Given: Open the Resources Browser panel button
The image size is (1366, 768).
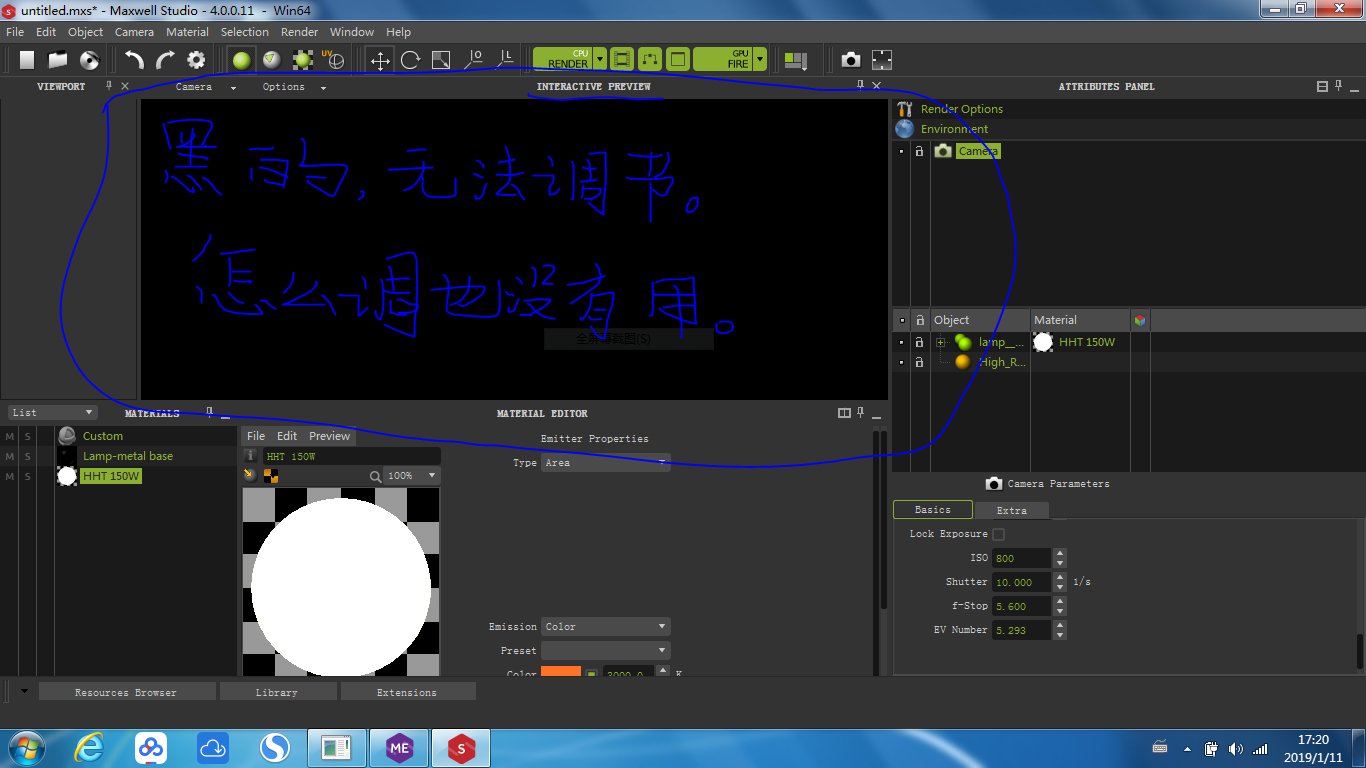Looking at the screenshot, I should [x=127, y=692].
